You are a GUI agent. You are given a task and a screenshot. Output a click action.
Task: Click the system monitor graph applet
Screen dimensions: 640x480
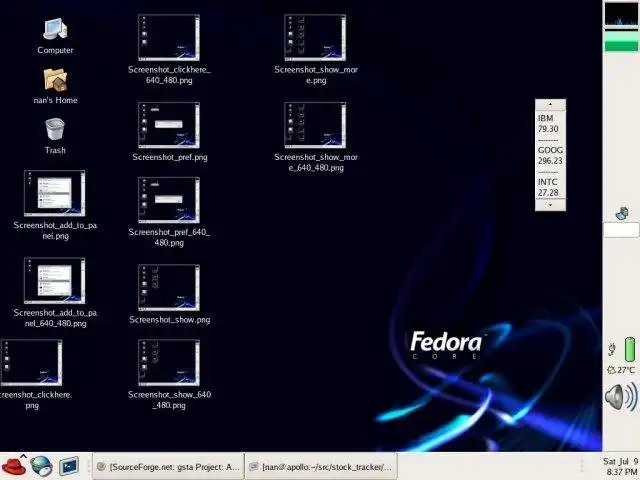(621, 14)
